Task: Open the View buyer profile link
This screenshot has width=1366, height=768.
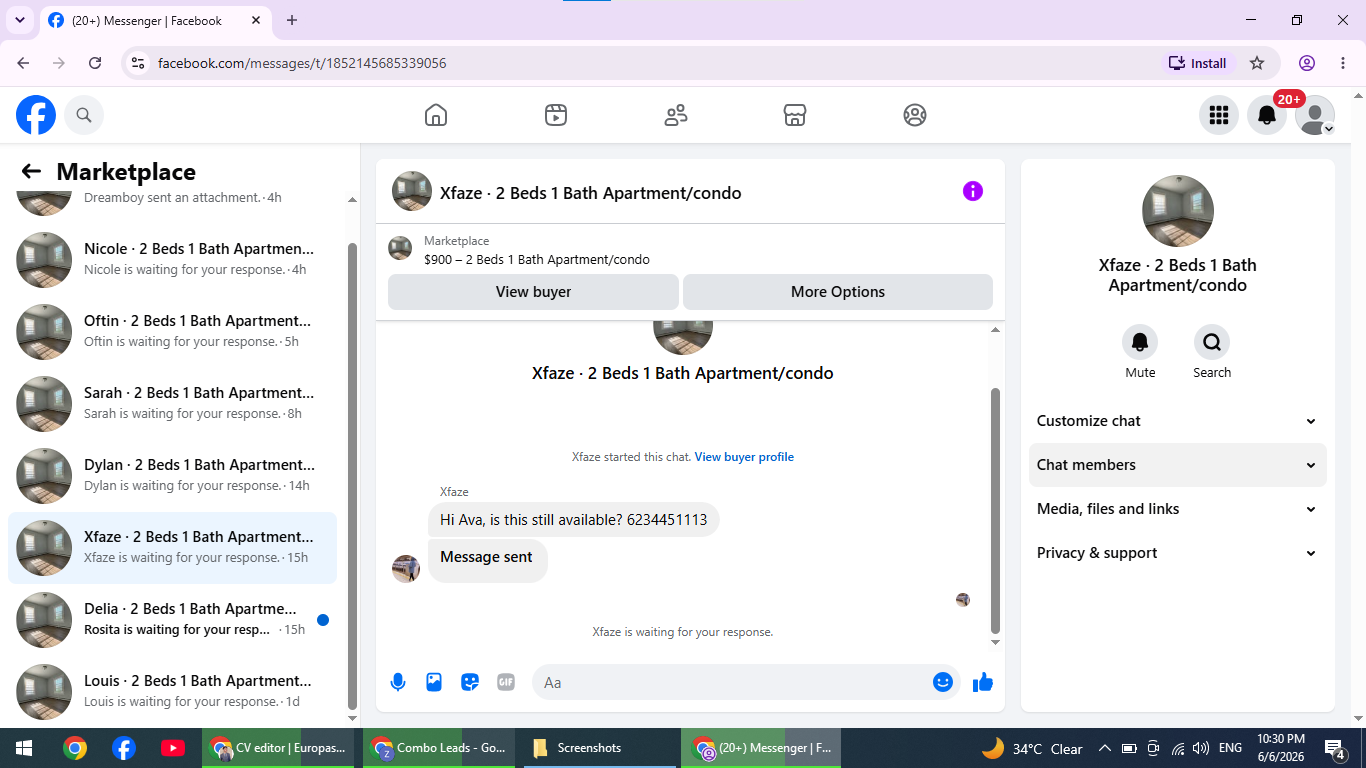Action: point(744,457)
